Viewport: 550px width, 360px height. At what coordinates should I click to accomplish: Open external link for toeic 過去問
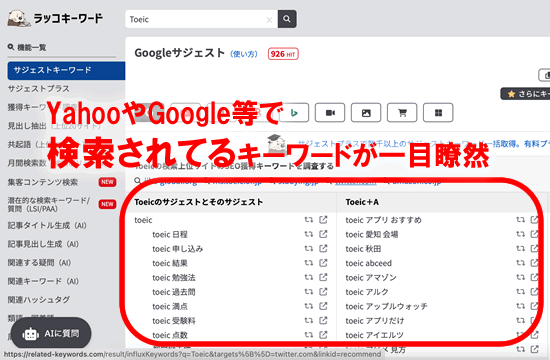[x=323, y=292]
